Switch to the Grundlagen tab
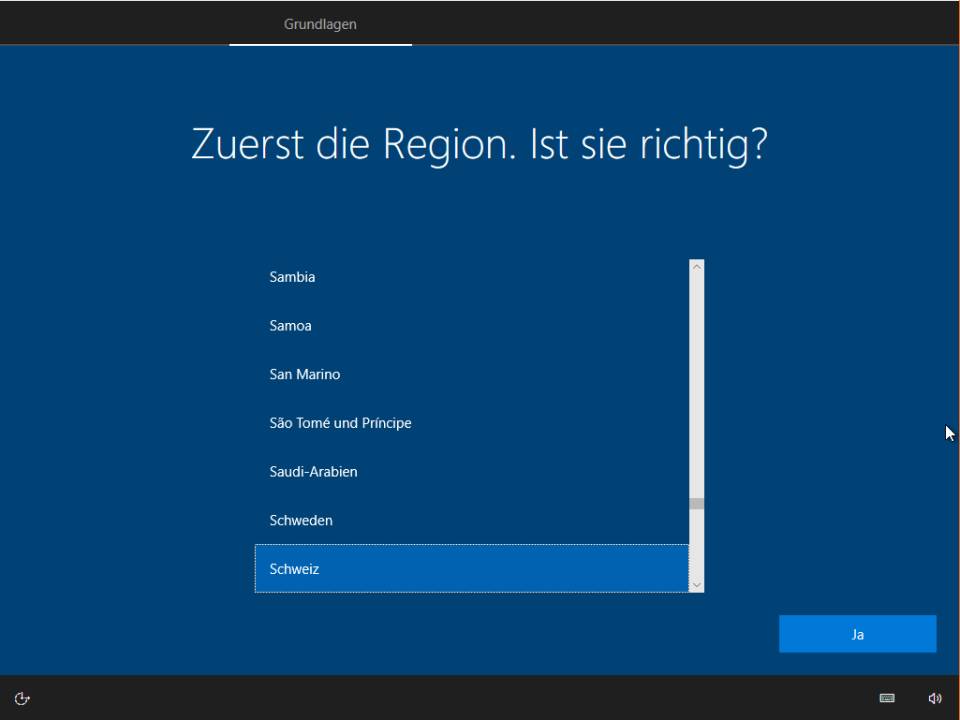This screenshot has width=960, height=720. [x=320, y=24]
